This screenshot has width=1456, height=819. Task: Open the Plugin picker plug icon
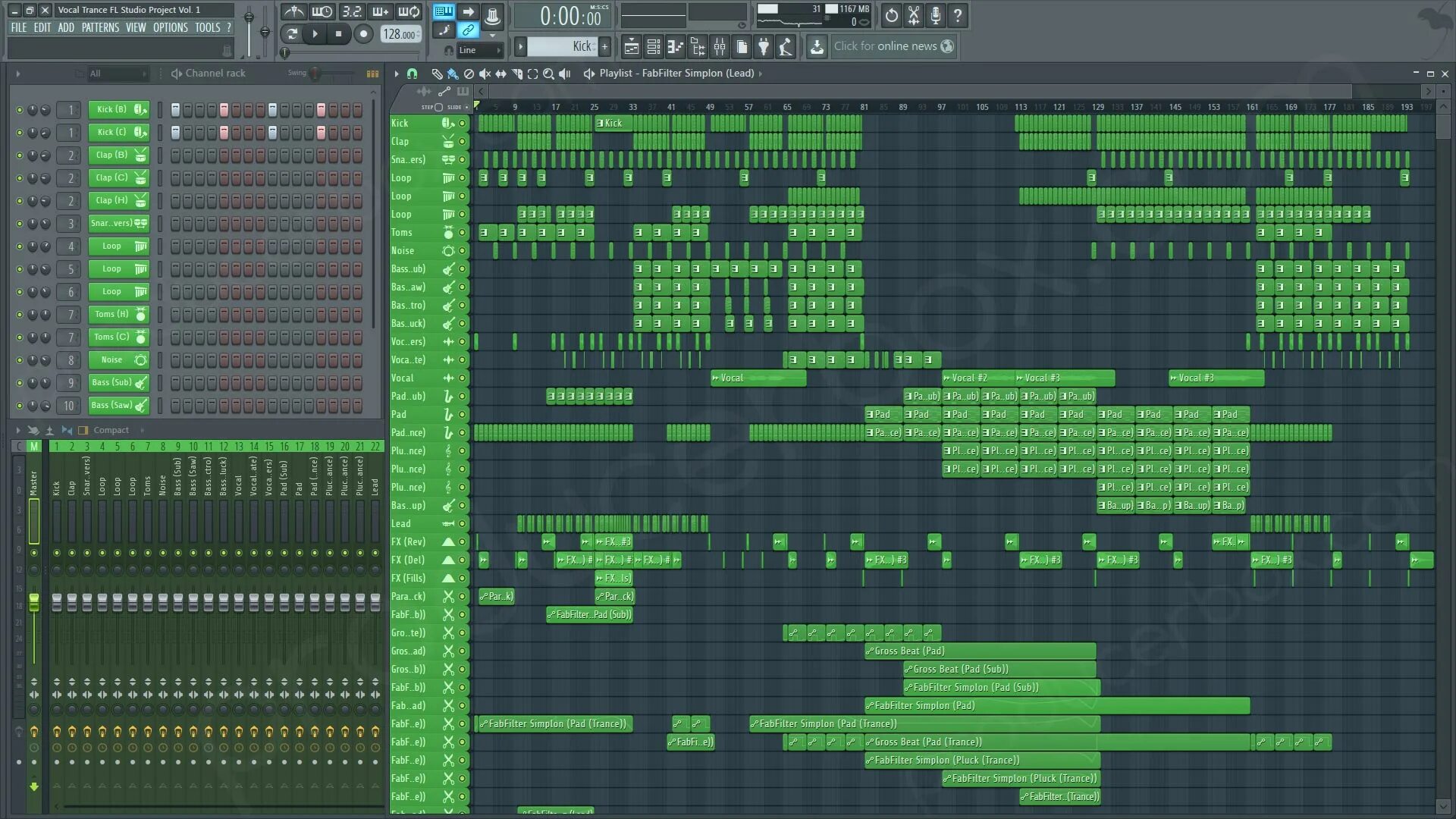tap(764, 47)
